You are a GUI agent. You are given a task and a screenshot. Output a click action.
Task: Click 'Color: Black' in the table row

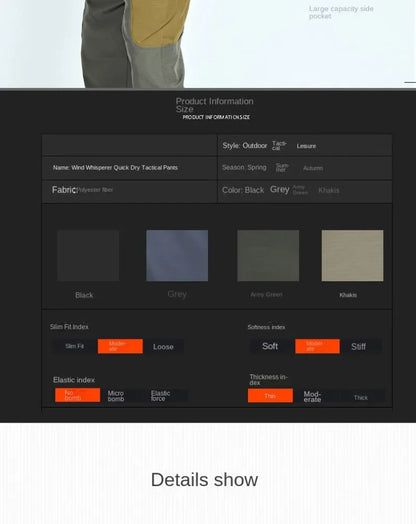coord(243,190)
